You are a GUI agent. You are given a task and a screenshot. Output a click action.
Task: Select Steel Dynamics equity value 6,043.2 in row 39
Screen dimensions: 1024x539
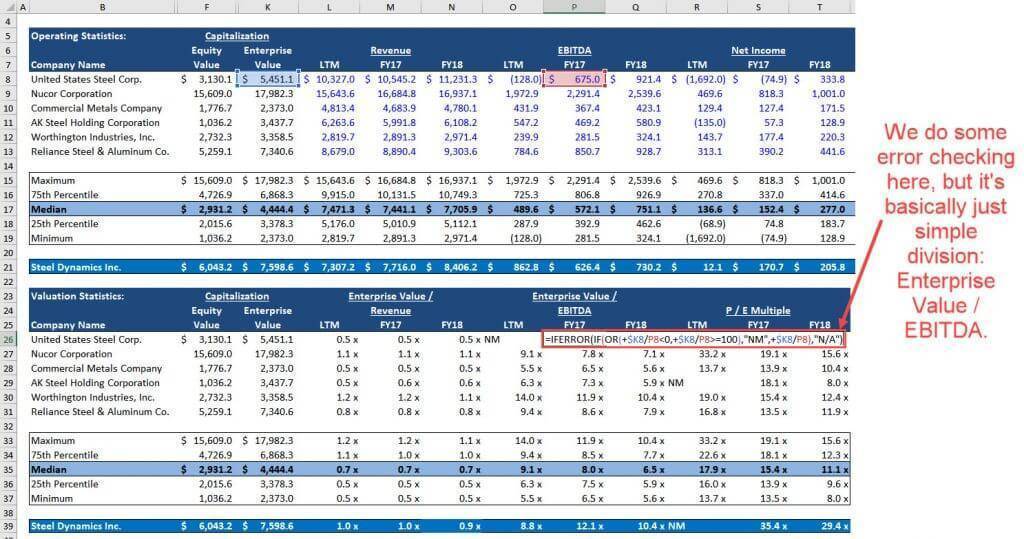pyautogui.click(x=206, y=526)
